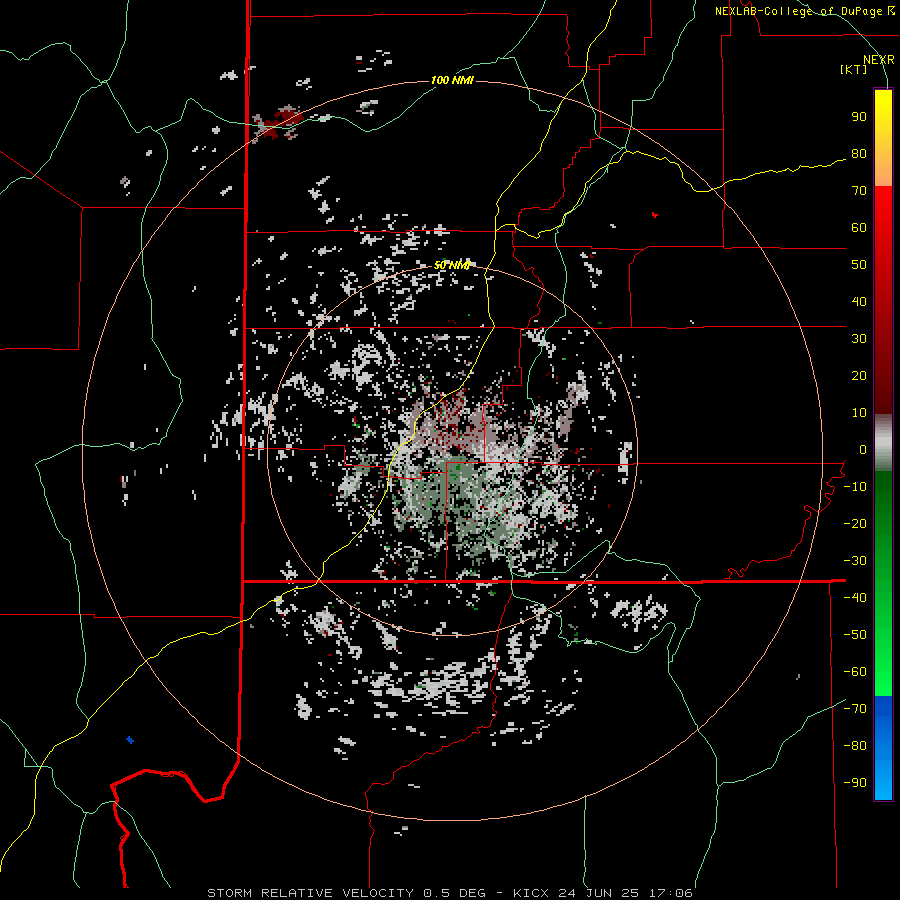Click the 0 value on the velocity scale
This screenshot has width=900, height=900.
[862, 450]
